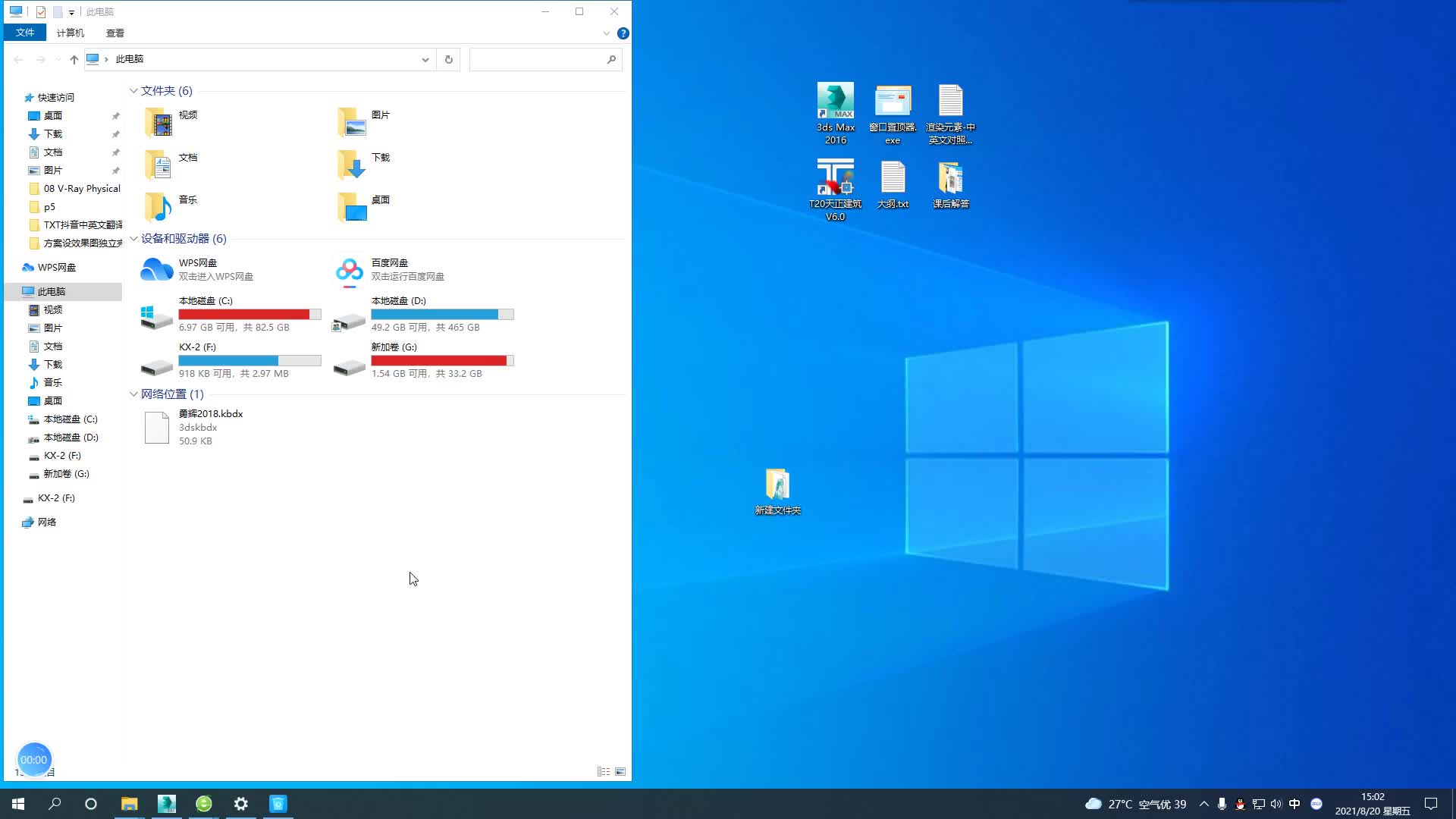This screenshot has width=1456, height=819.
Task: Click the refresh icon in the address bar
Action: click(447, 59)
